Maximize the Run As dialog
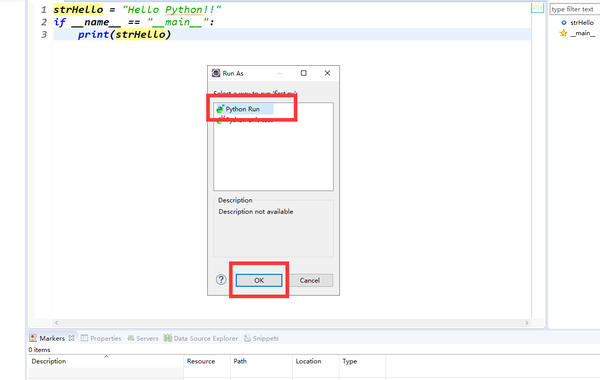The width and height of the screenshot is (600, 380). coord(303,73)
